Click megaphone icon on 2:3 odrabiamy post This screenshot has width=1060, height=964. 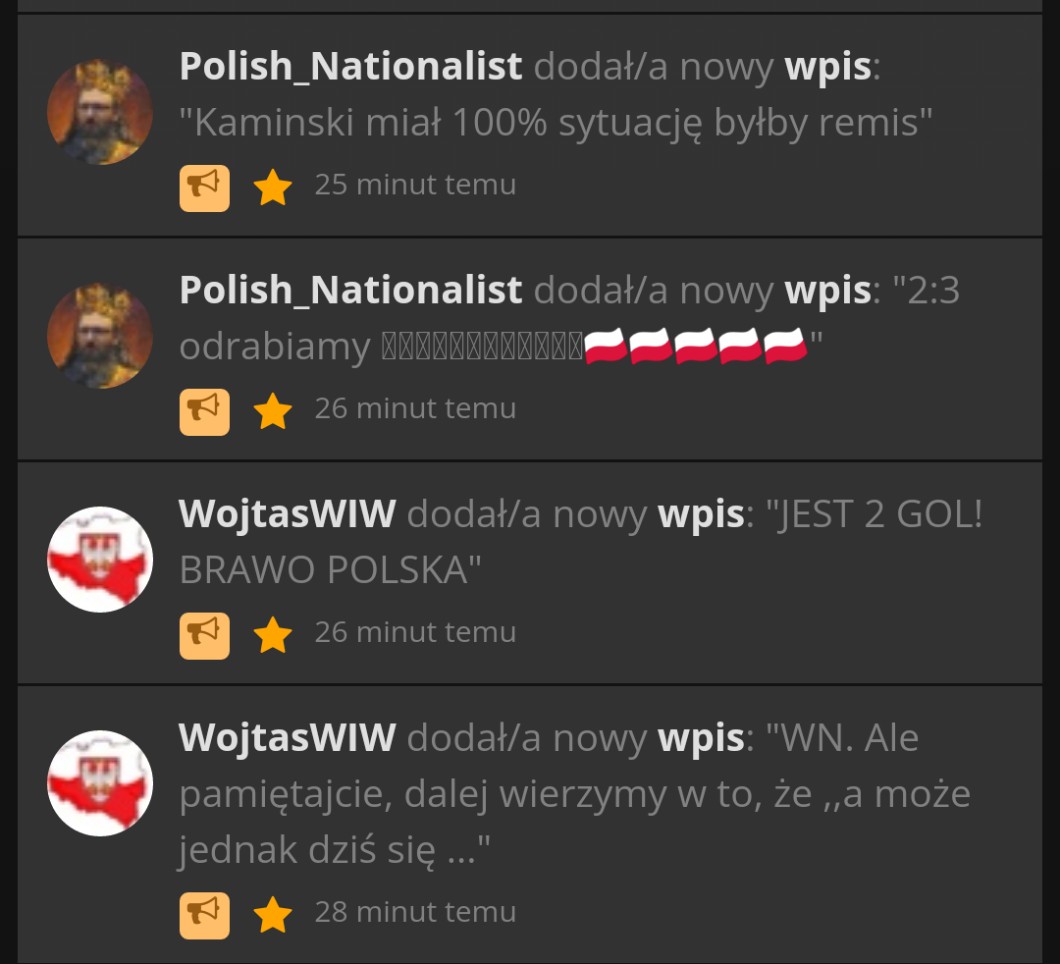coord(204,412)
